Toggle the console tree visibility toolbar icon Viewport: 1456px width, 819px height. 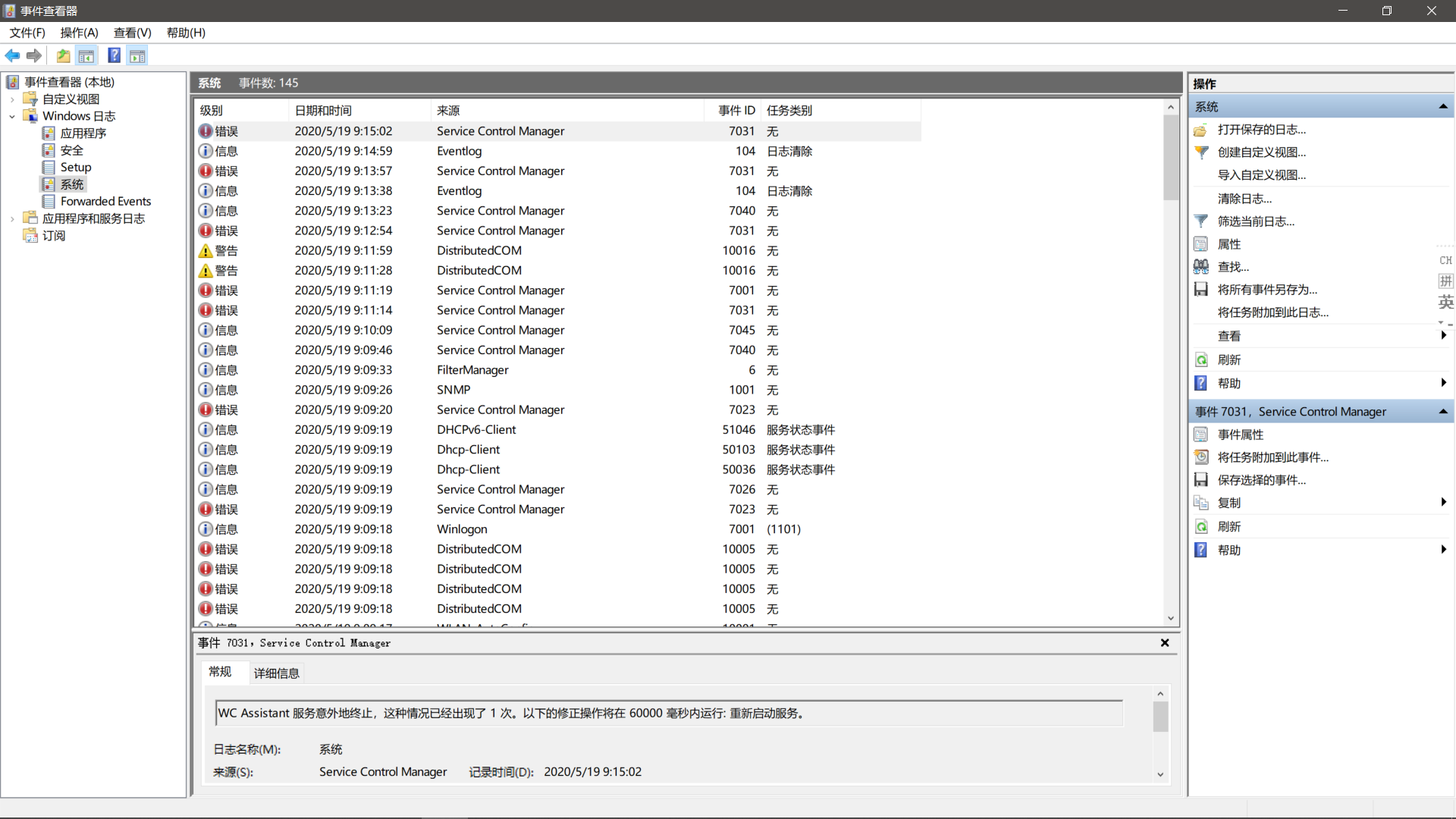click(x=86, y=55)
